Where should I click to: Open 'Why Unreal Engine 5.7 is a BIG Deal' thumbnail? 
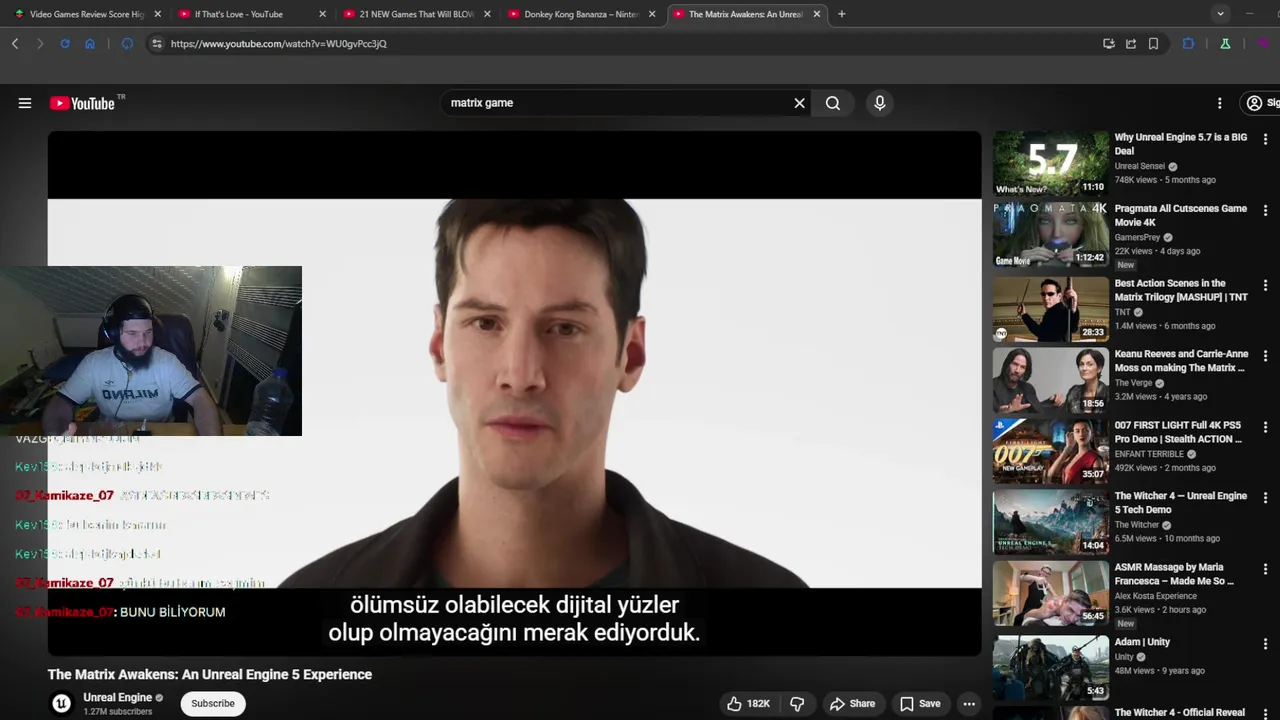click(x=1050, y=164)
